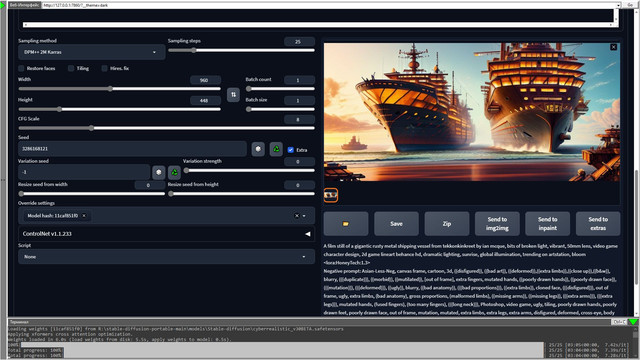This screenshot has width=640, height=360.
Task: Click the Variation seed input field
Action: point(84,172)
